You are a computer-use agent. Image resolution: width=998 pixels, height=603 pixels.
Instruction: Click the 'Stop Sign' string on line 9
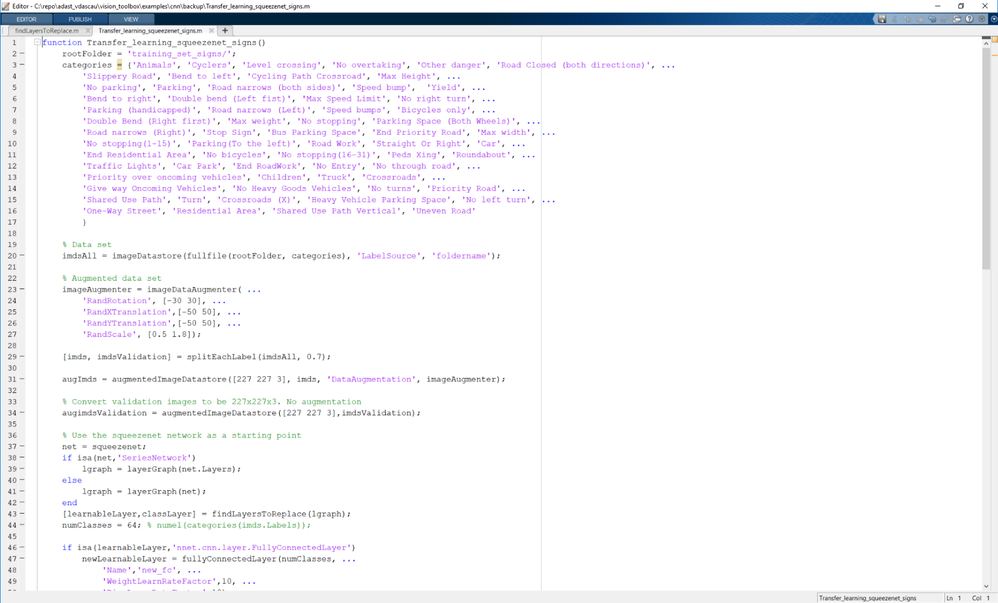point(230,132)
